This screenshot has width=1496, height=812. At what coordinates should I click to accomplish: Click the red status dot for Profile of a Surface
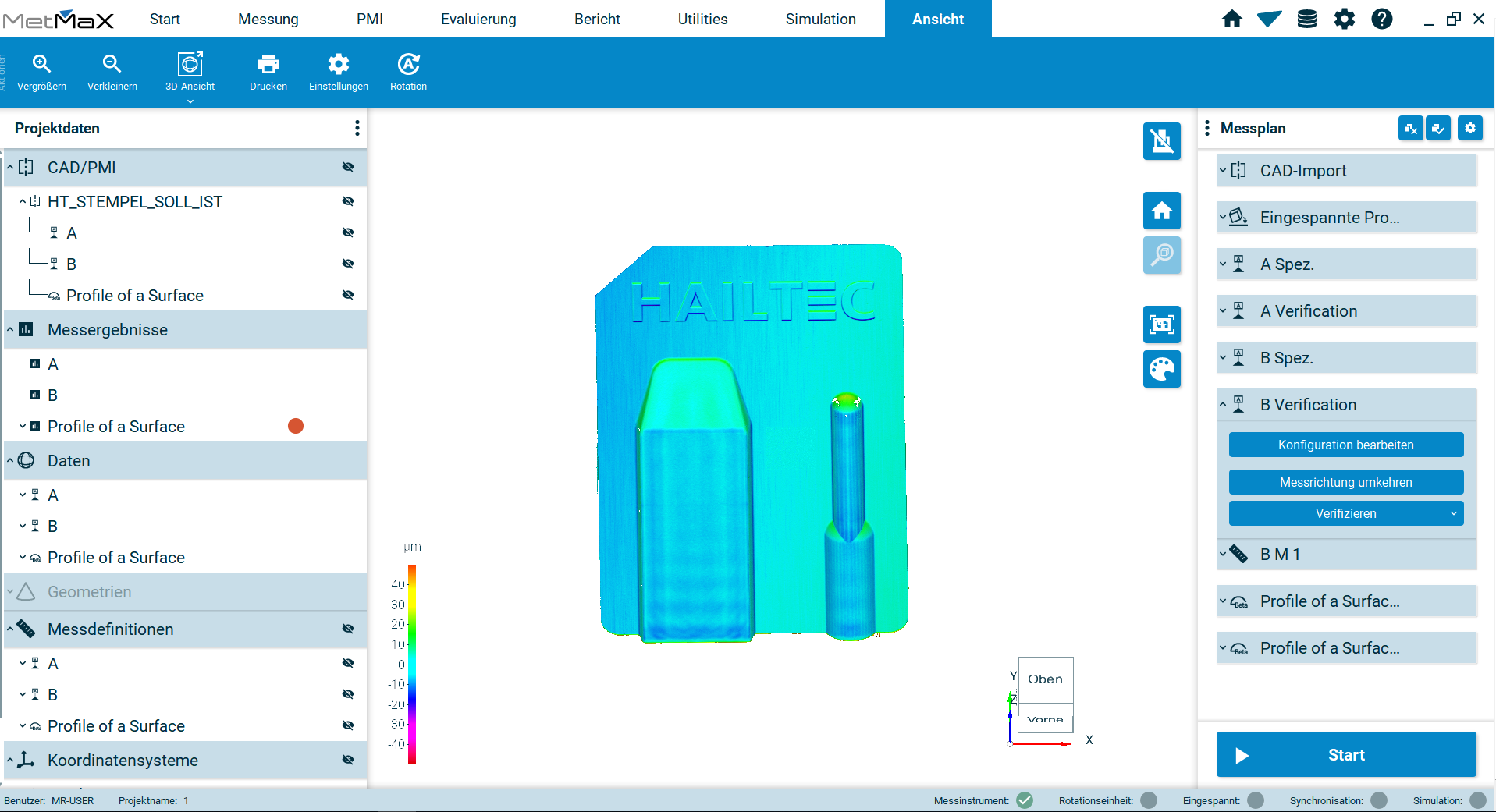pyautogui.click(x=296, y=426)
